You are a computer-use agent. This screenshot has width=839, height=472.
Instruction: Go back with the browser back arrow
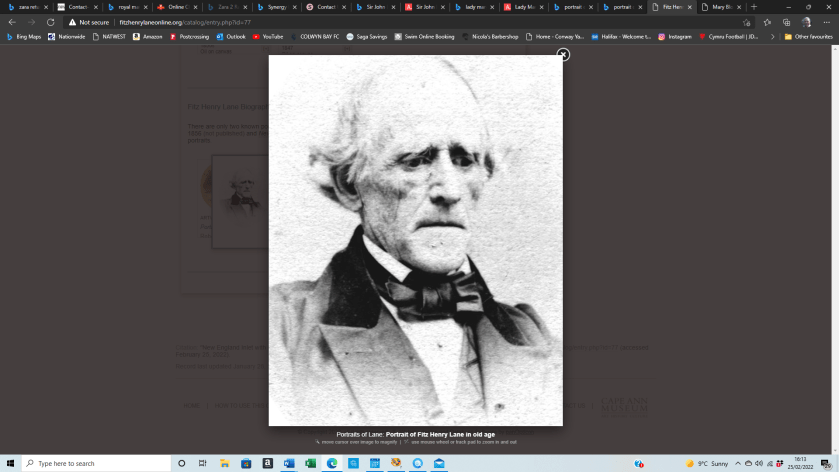point(12,22)
